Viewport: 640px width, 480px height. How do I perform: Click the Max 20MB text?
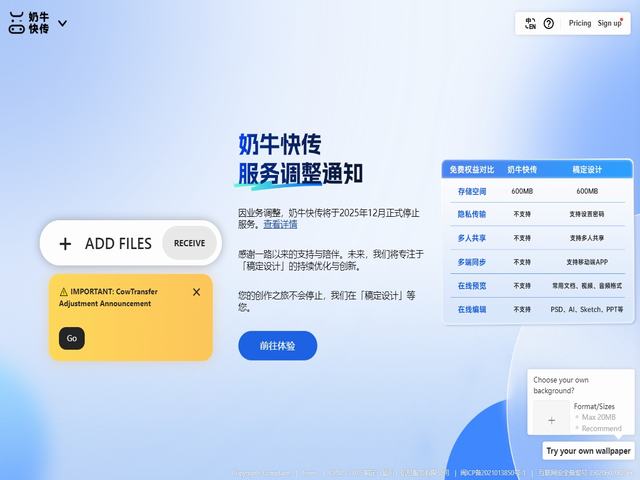(x=598, y=417)
